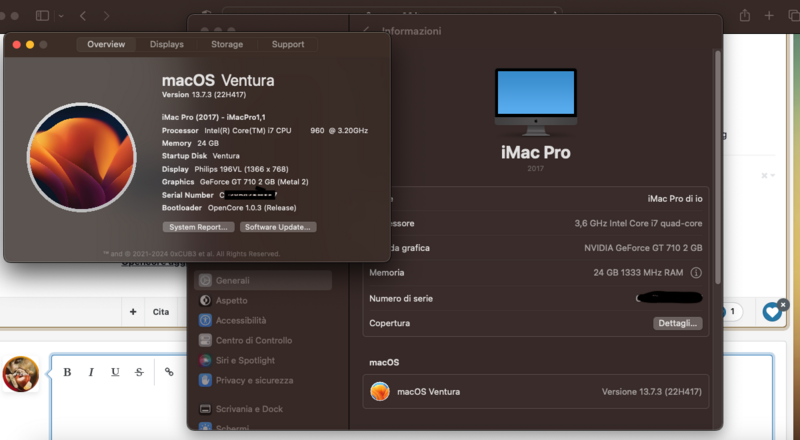Apply italic formatting in the editor
The height and width of the screenshot is (440, 800).
[x=90, y=372]
